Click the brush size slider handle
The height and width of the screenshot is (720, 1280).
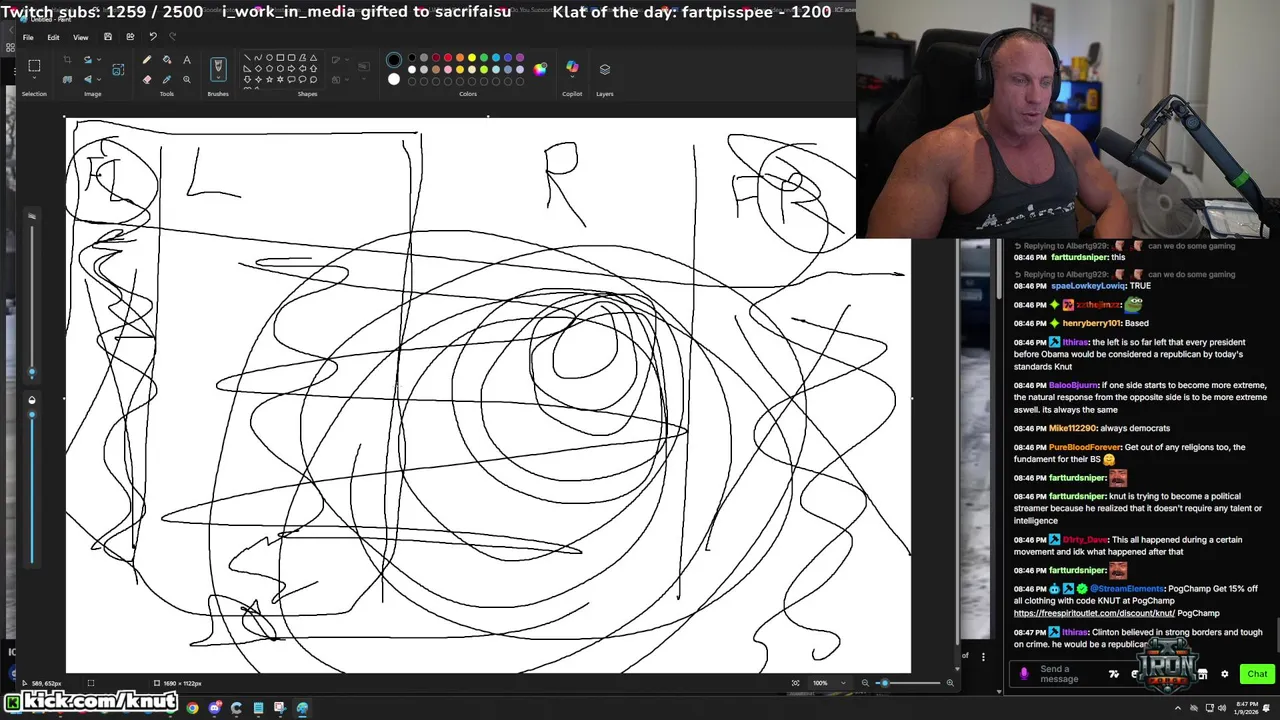[32, 373]
